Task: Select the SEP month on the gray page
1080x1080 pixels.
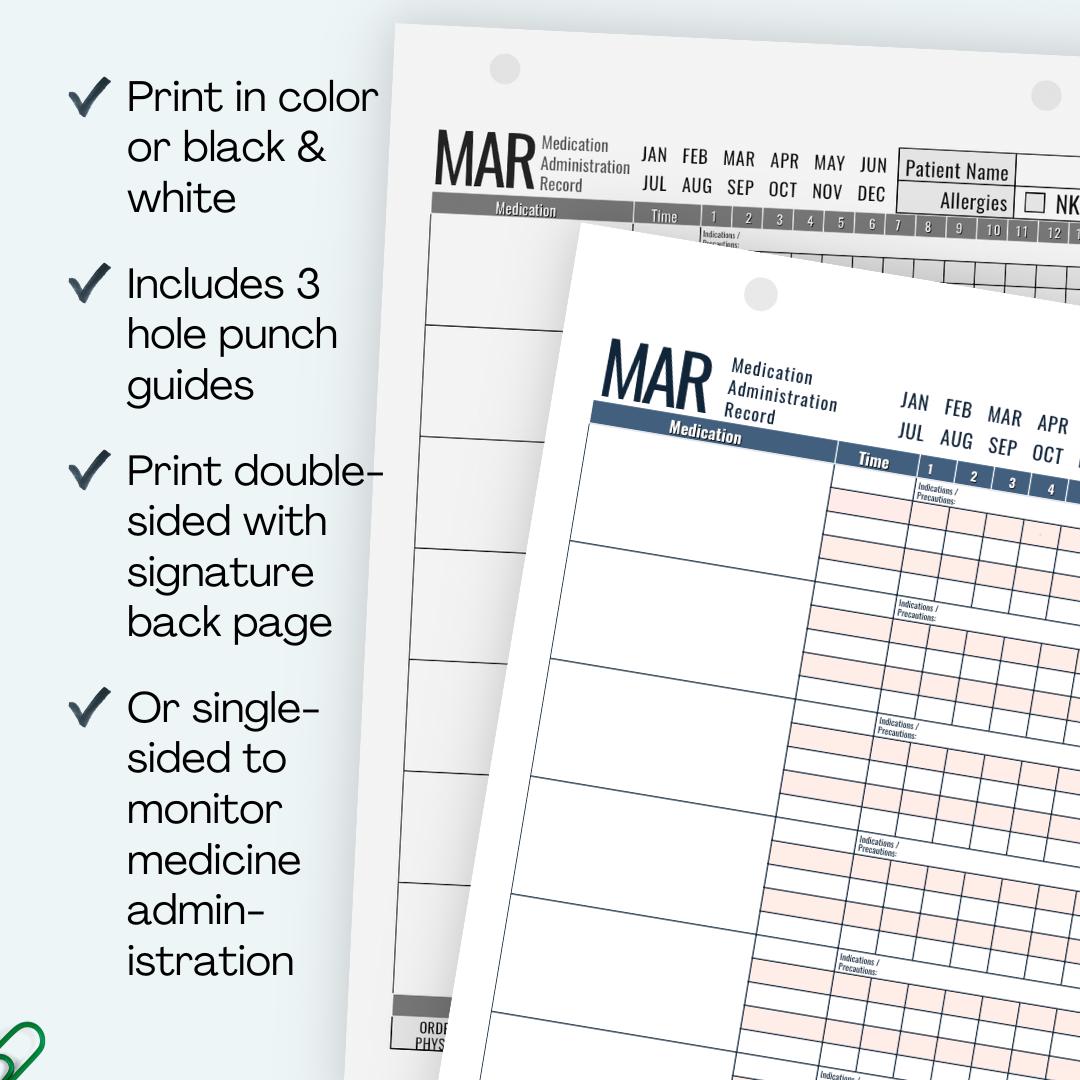Action: pyautogui.click(x=740, y=187)
